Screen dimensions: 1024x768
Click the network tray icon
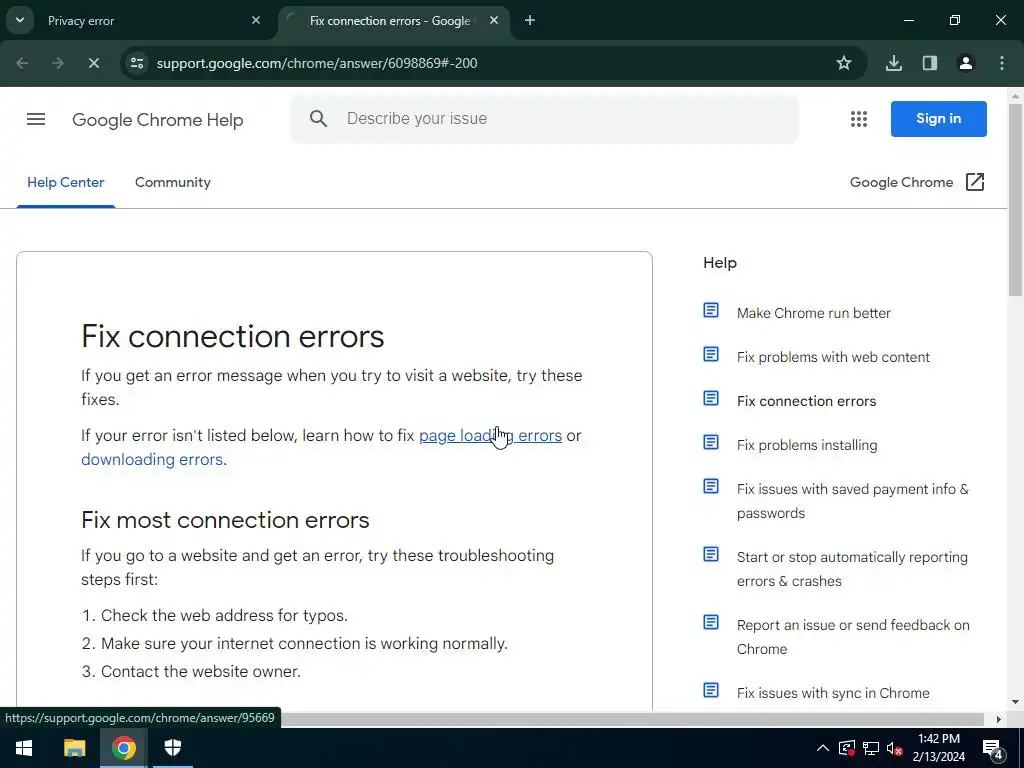871,748
